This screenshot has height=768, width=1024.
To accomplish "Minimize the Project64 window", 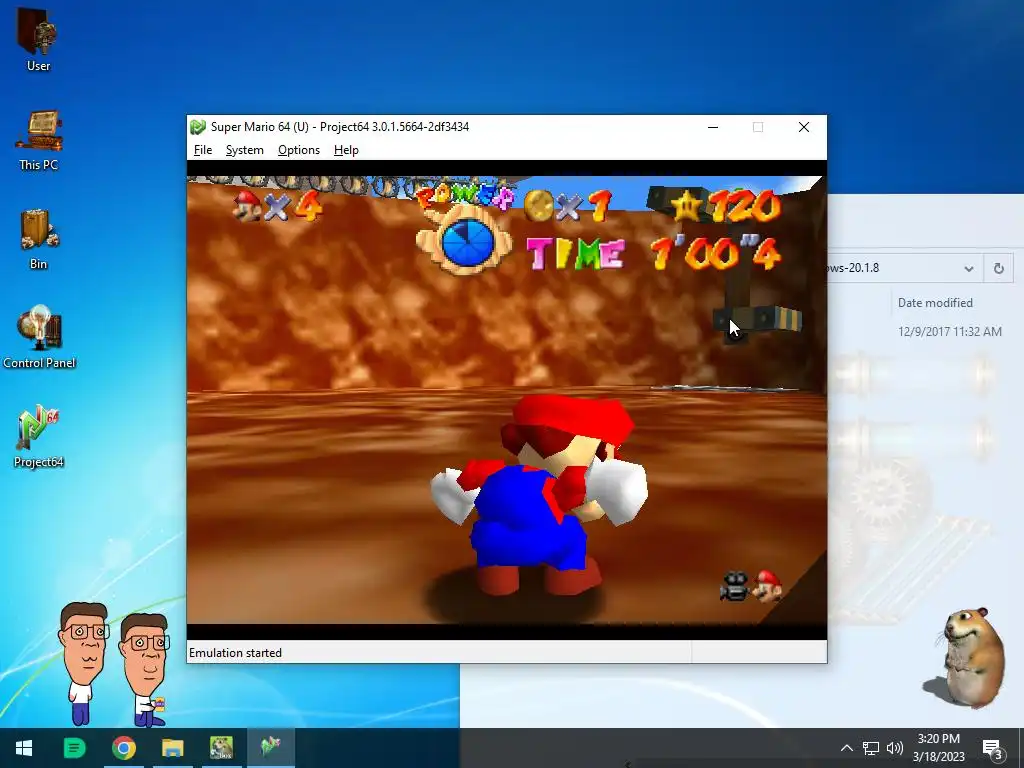I will pos(713,127).
